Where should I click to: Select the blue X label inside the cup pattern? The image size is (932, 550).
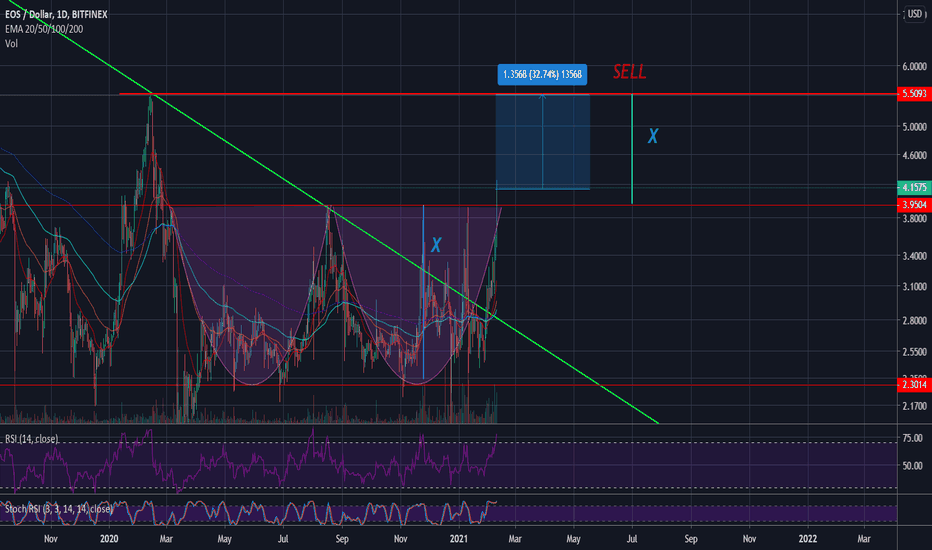coord(436,244)
